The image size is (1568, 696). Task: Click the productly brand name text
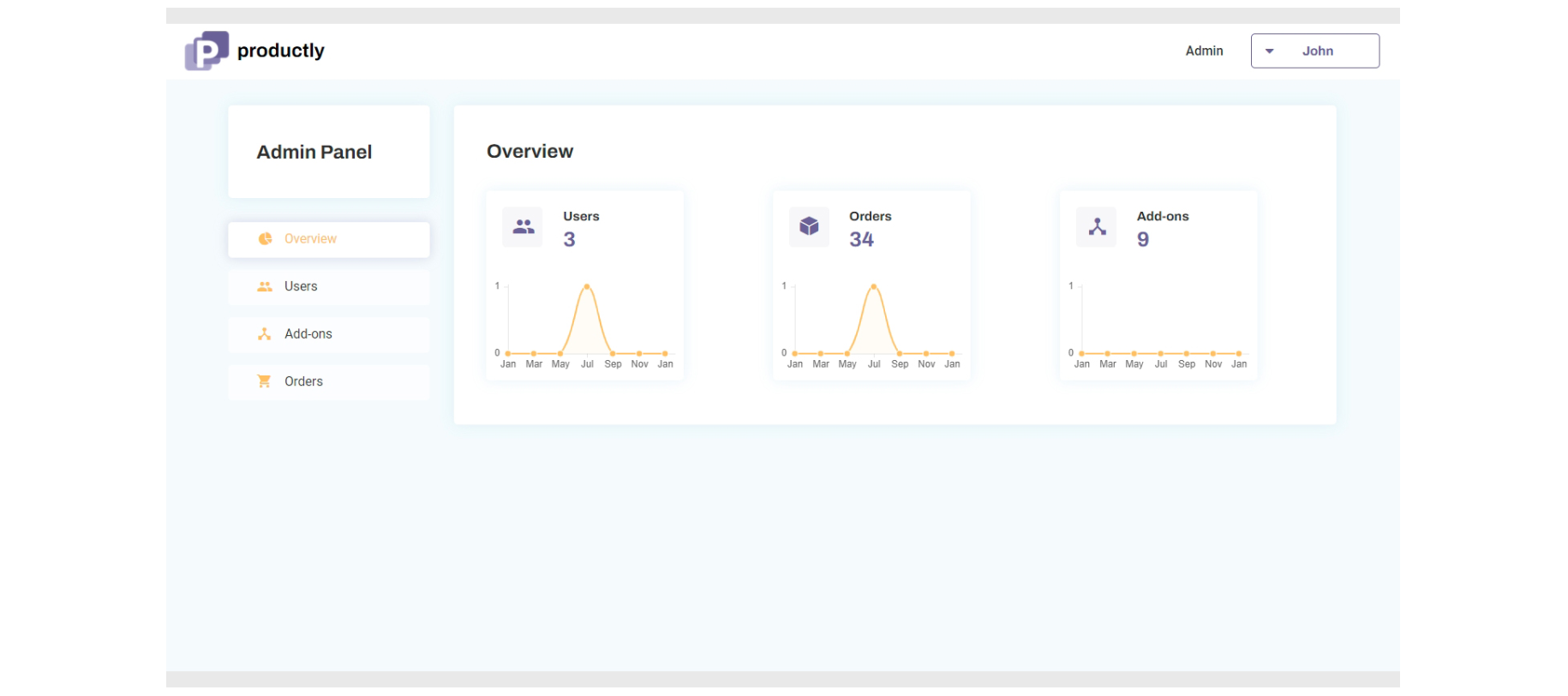pyautogui.click(x=281, y=51)
